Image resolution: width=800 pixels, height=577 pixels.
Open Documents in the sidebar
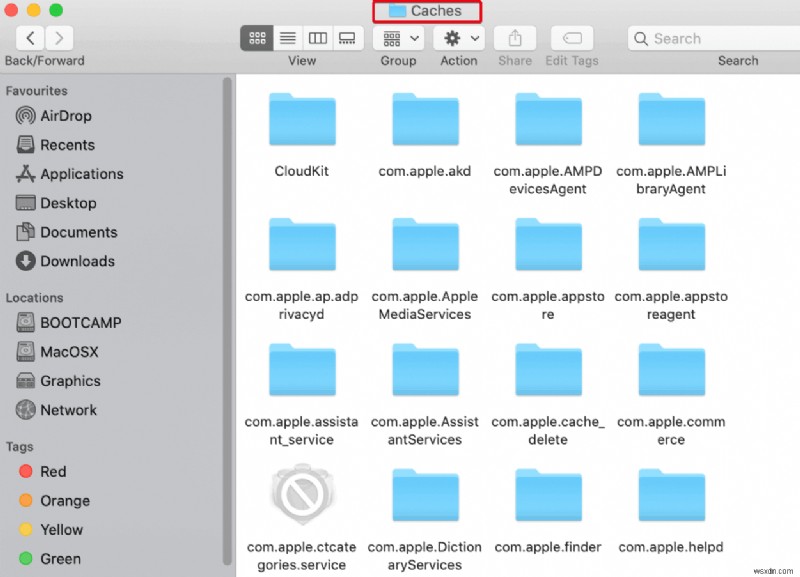[67, 232]
